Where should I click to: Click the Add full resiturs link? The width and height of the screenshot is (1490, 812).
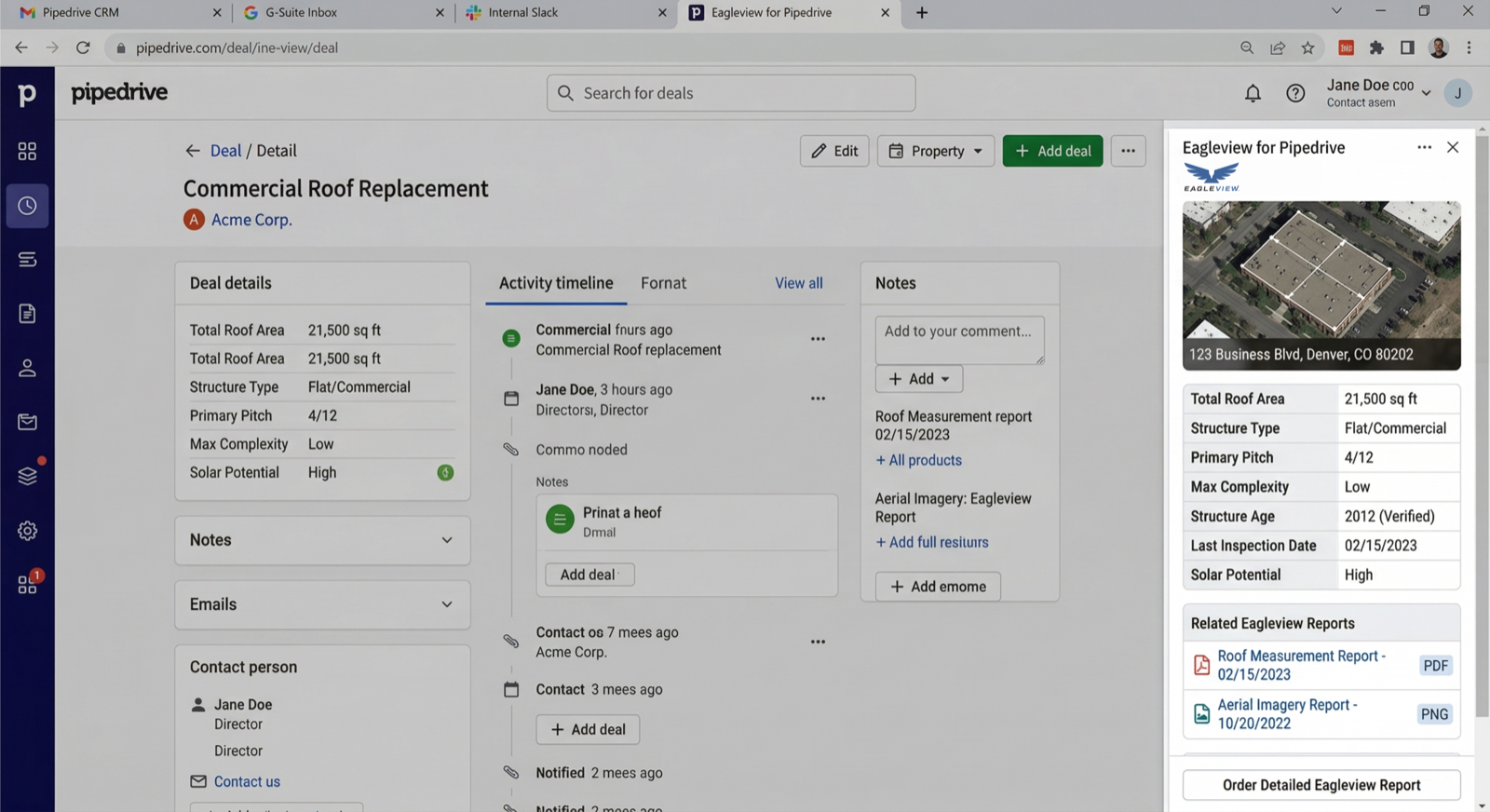pyautogui.click(x=932, y=542)
